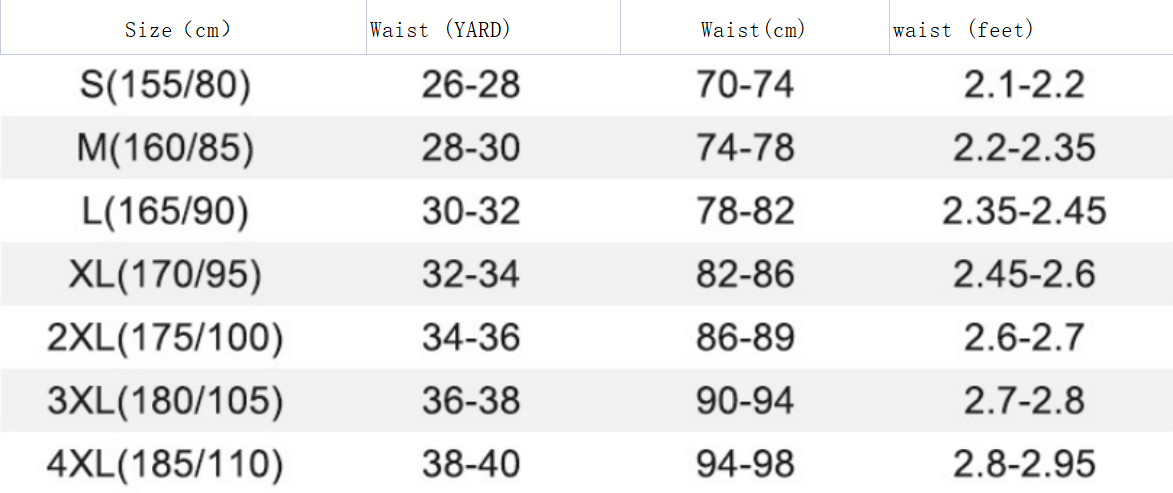Click the 82-86 waist cm value
1173x493 pixels.
745,274
